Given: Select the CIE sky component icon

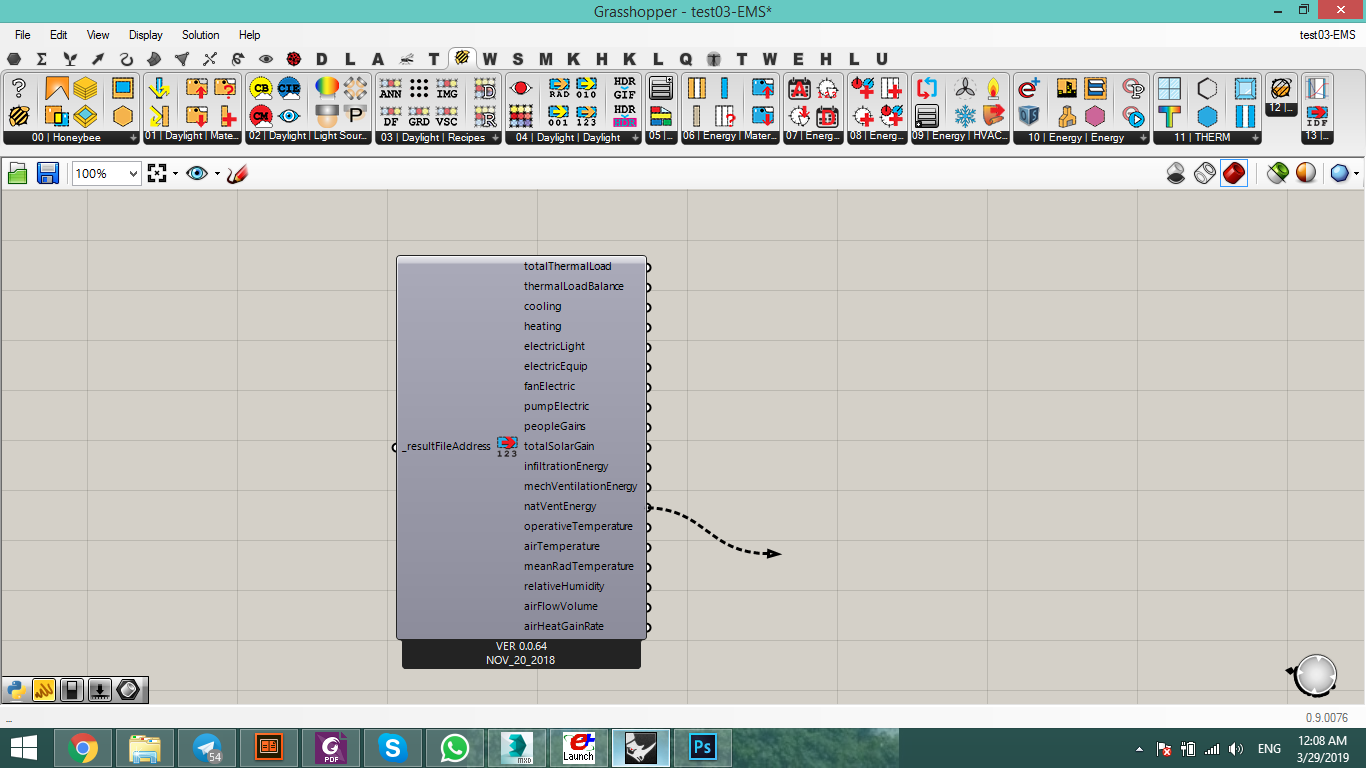Looking at the screenshot, I should pyautogui.click(x=289, y=88).
